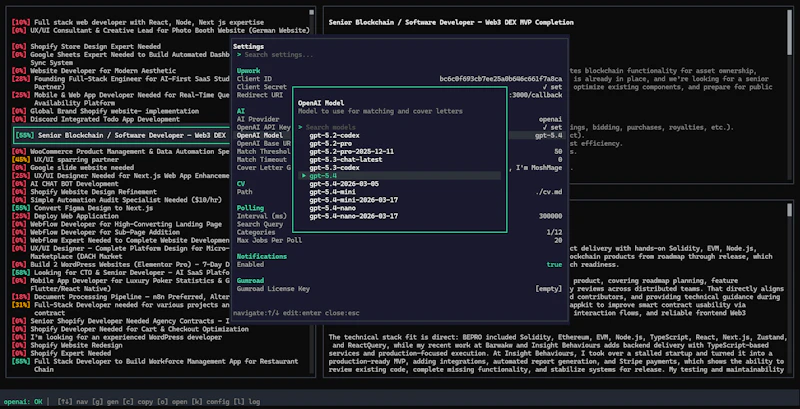
Task: Select the gpt-5.2-codex model in the list
Action: (x=334, y=136)
